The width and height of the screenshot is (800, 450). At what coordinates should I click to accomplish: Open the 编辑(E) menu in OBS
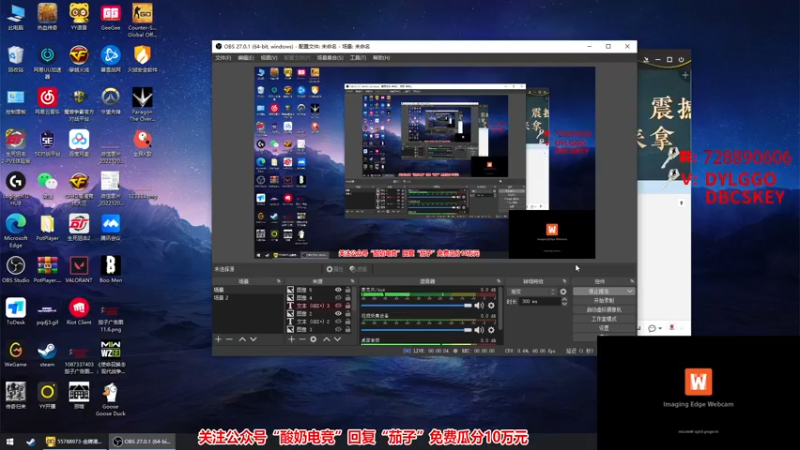[245, 58]
